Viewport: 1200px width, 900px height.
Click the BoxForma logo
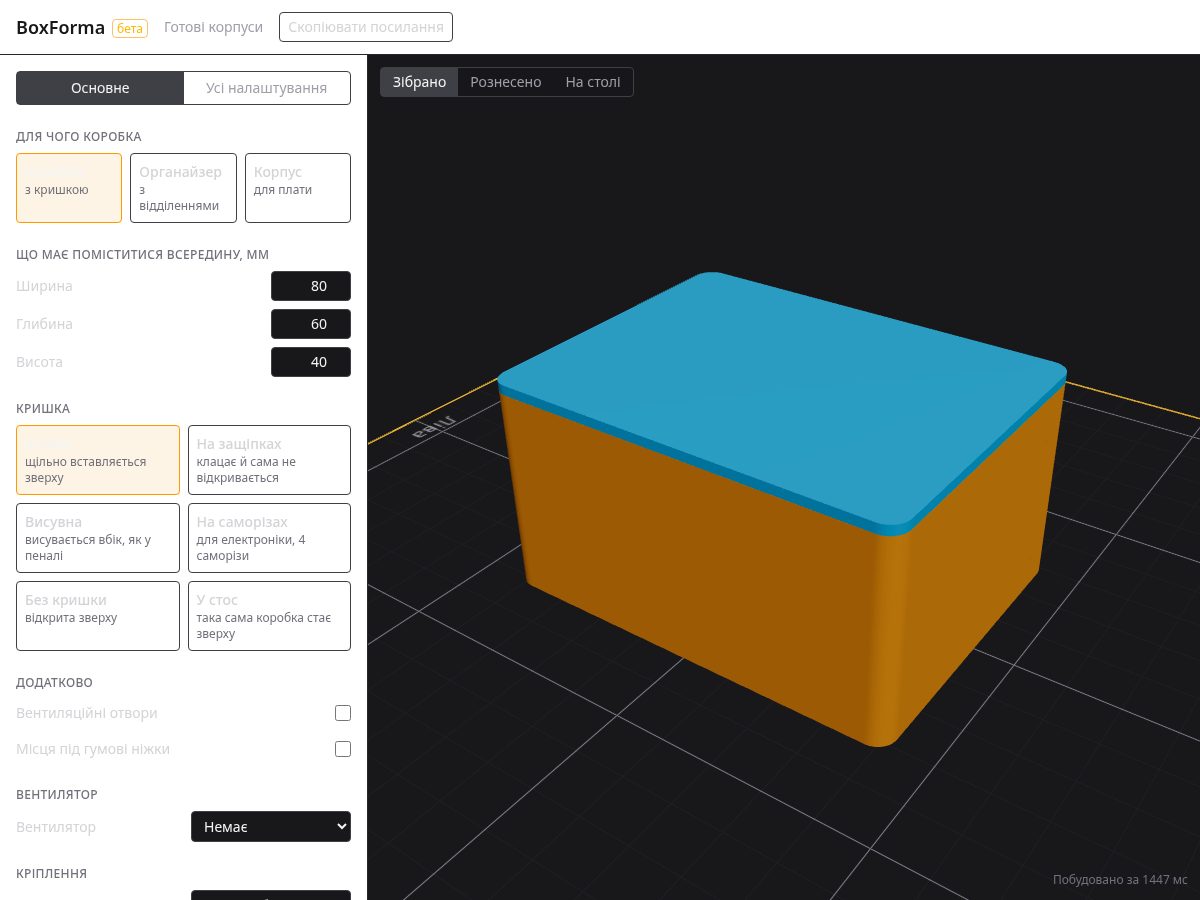pos(60,27)
